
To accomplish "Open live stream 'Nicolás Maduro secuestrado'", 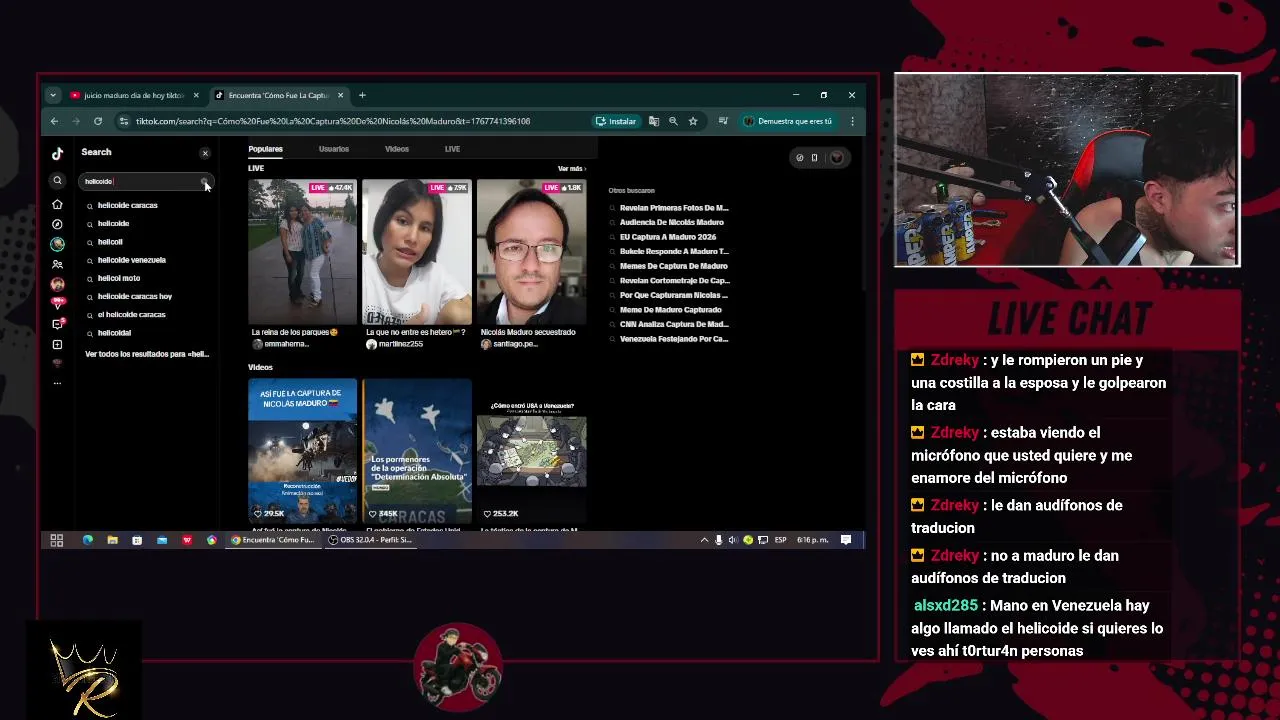I will (x=531, y=252).
